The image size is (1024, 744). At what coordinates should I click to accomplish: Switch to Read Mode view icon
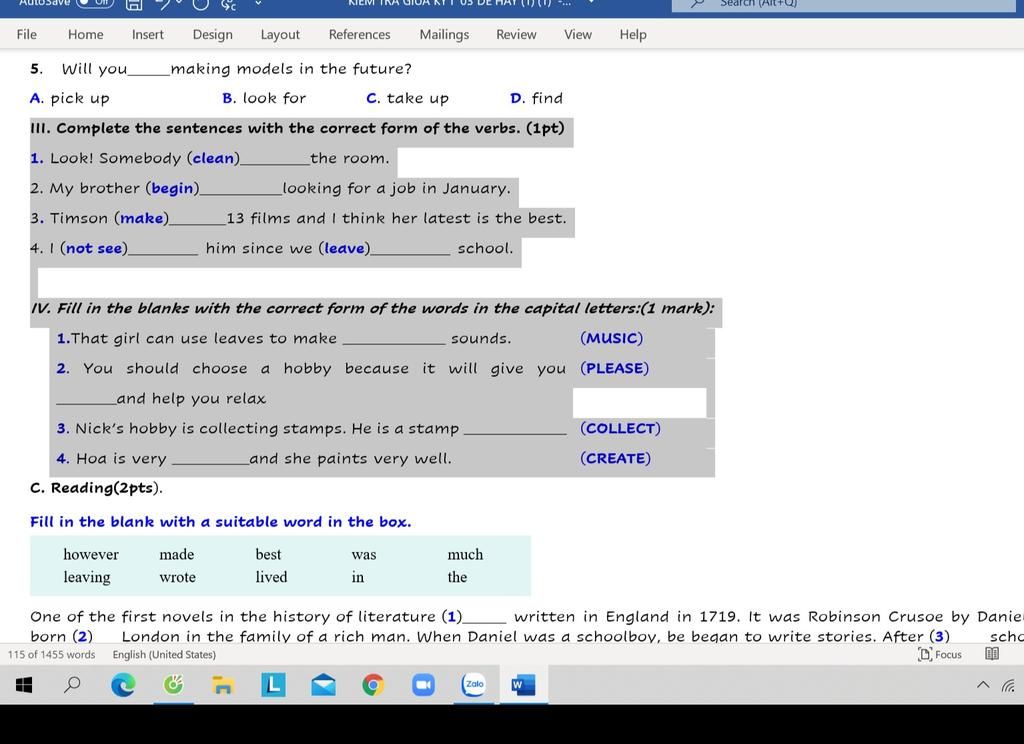[992, 654]
